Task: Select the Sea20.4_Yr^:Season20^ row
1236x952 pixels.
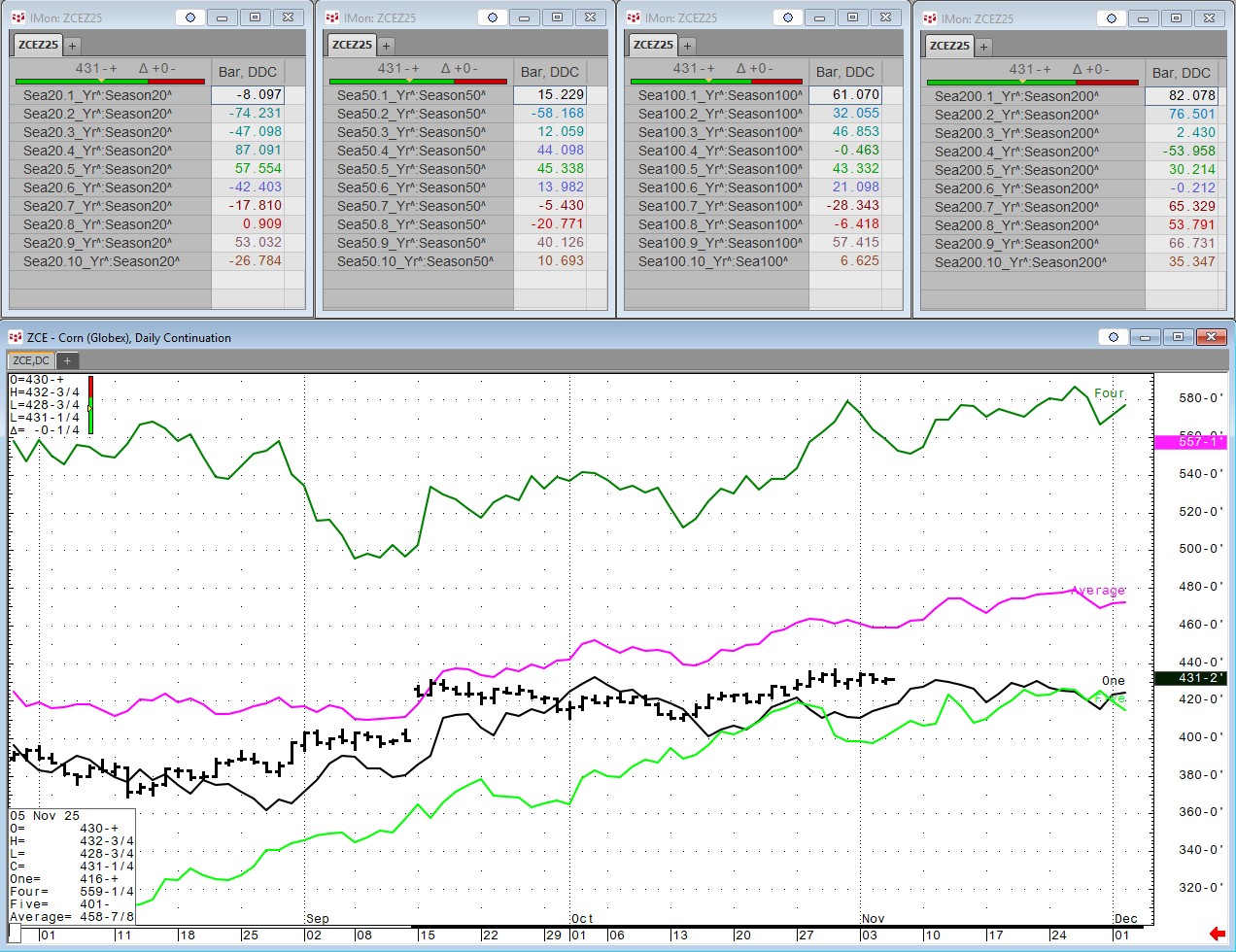Action: pyautogui.click(x=97, y=151)
